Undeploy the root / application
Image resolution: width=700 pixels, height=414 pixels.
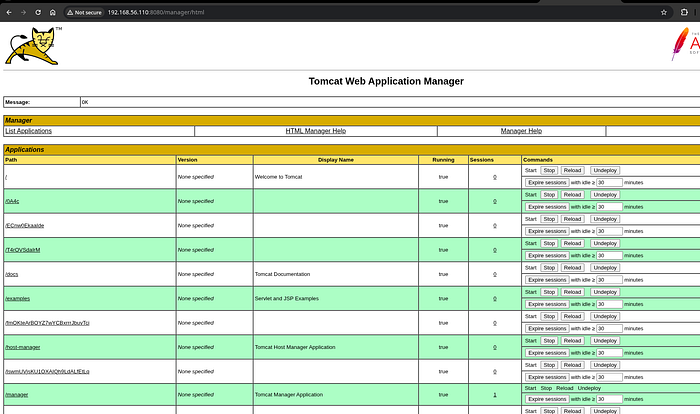point(605,171)
